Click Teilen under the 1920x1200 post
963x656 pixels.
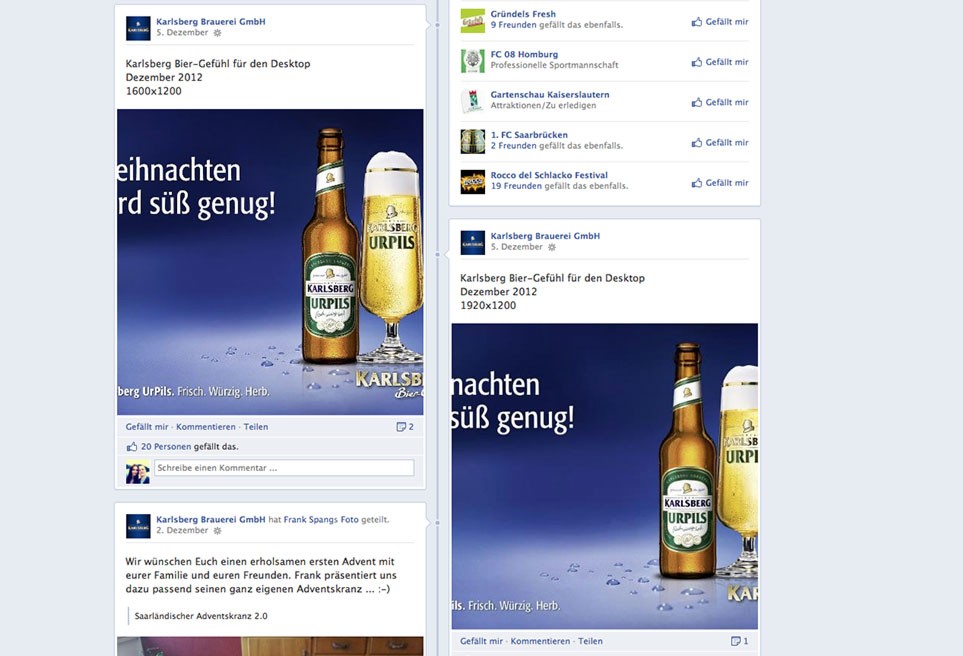coord(590,641)
